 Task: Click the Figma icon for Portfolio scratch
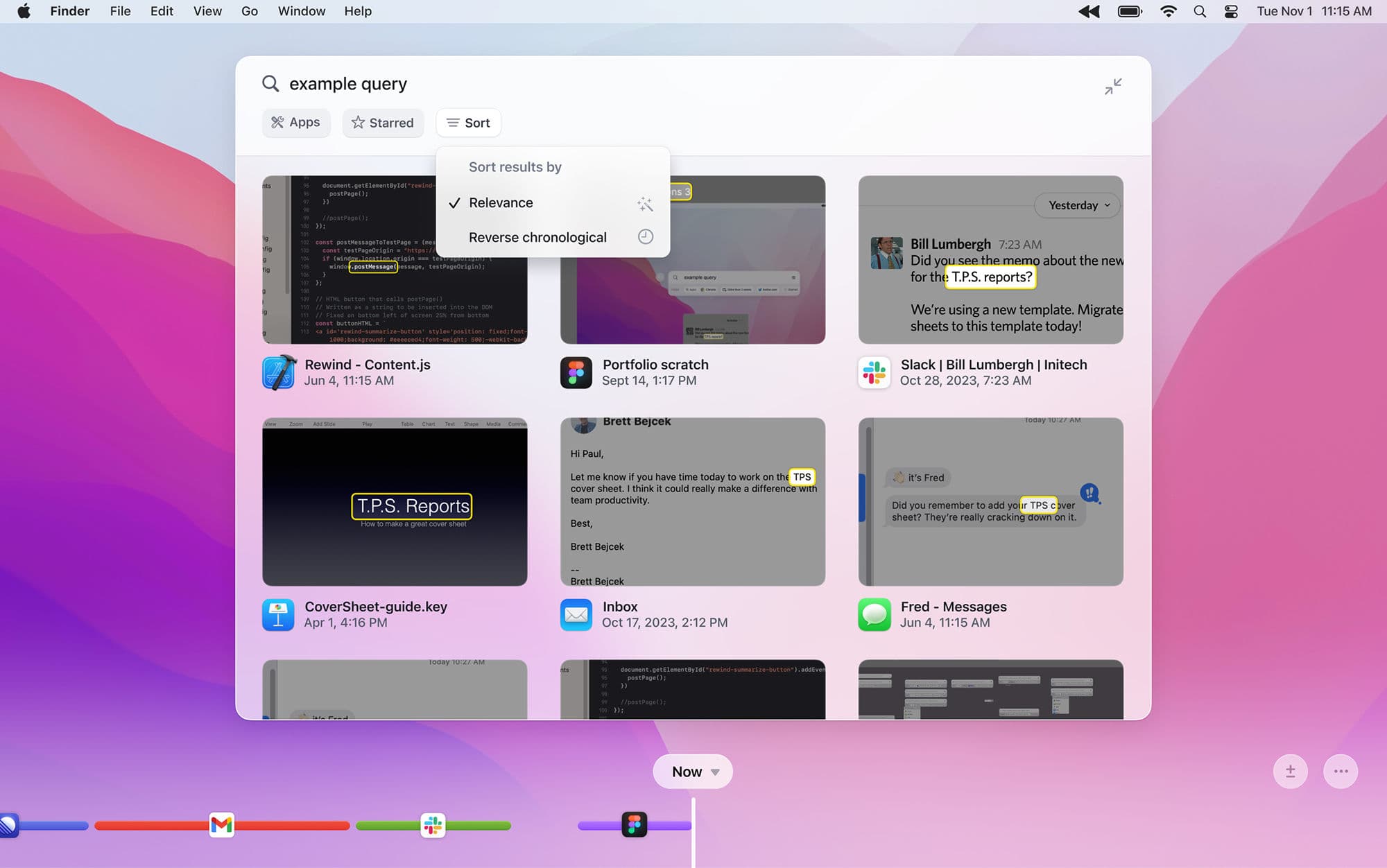(x=576, y=372)
